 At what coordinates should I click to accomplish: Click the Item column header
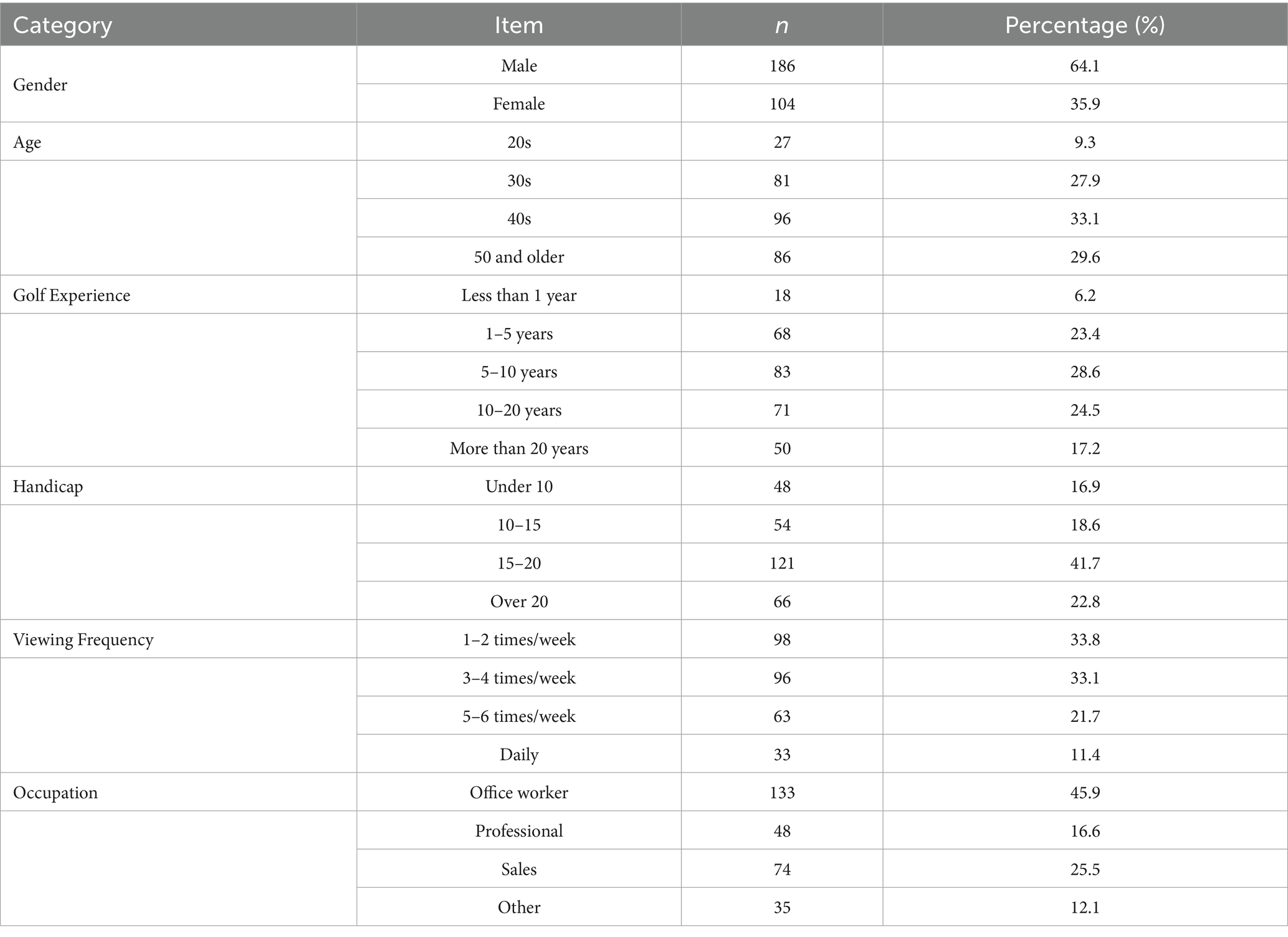click(518, 26)
